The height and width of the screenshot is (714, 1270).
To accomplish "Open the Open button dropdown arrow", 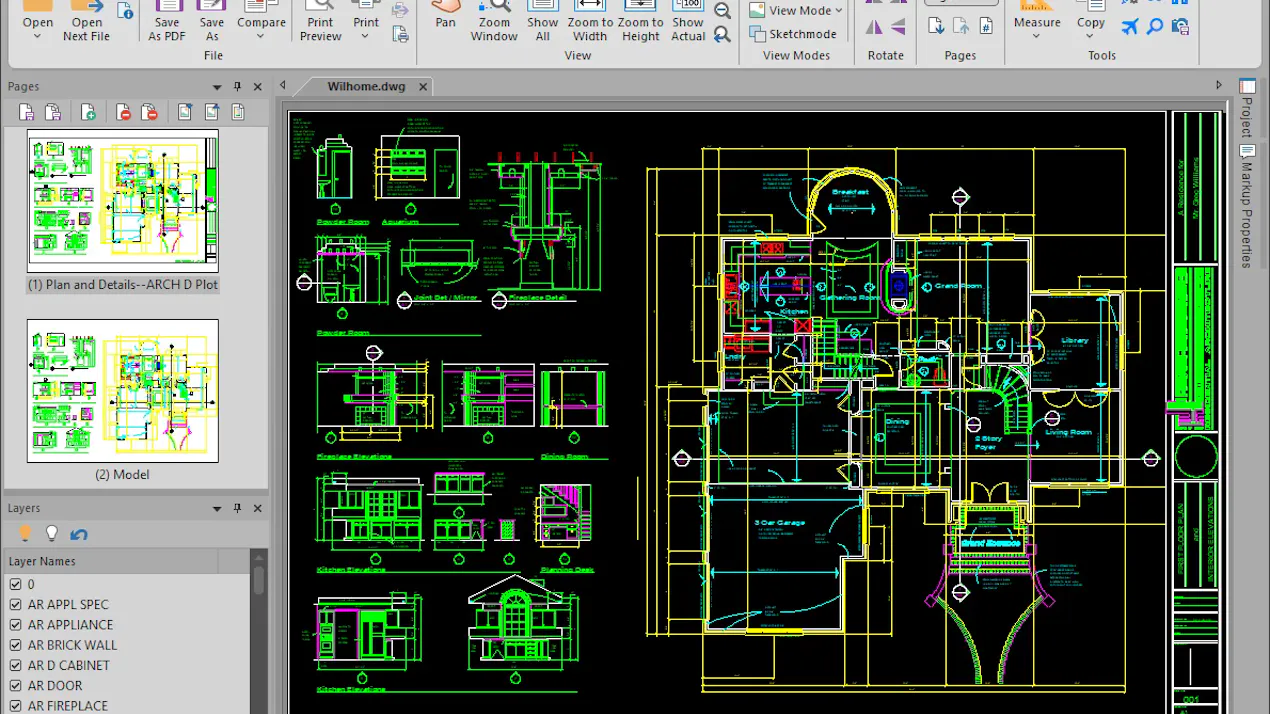I will tap(37, 37).
